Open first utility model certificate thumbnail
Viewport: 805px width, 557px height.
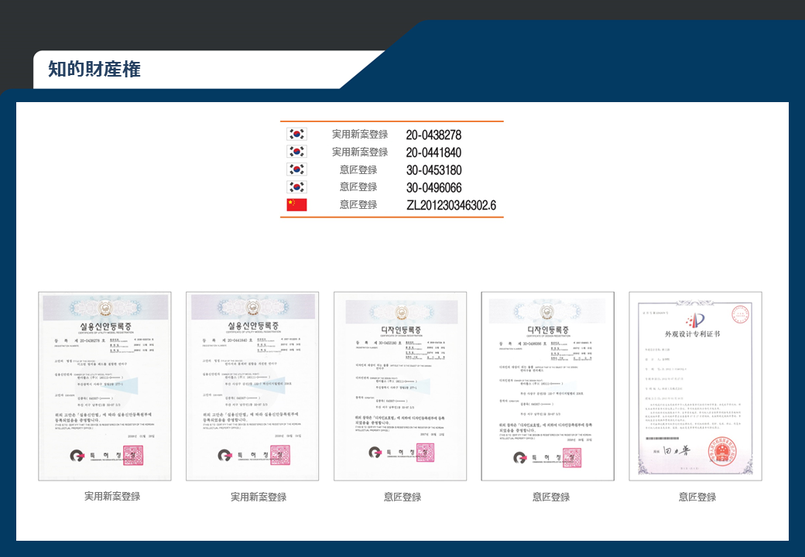pos(105,386)
